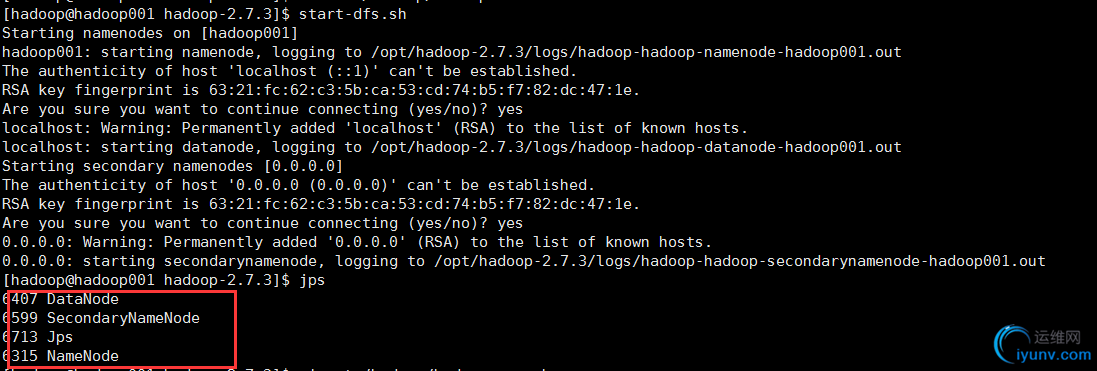Click the first 'yes' confirmation answer
The width and height of the screenshot is (1097, 371).
tap(509, 110)
